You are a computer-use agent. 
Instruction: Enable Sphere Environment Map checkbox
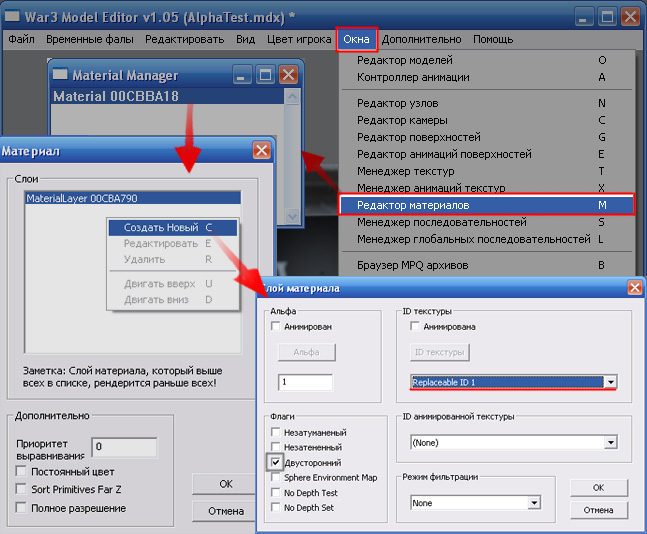coord(275,477)
